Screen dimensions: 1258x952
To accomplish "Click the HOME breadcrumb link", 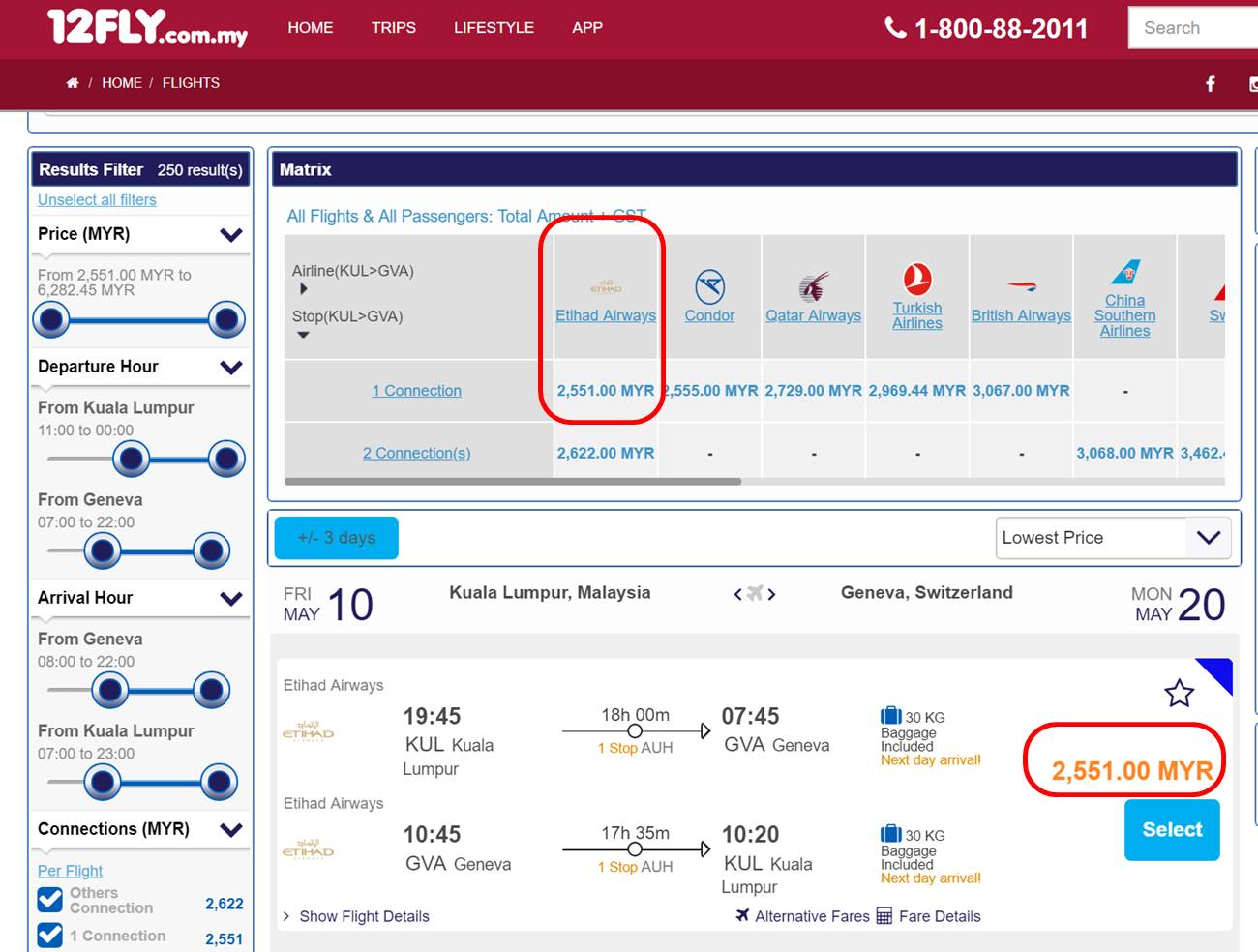I will point(122,83).
